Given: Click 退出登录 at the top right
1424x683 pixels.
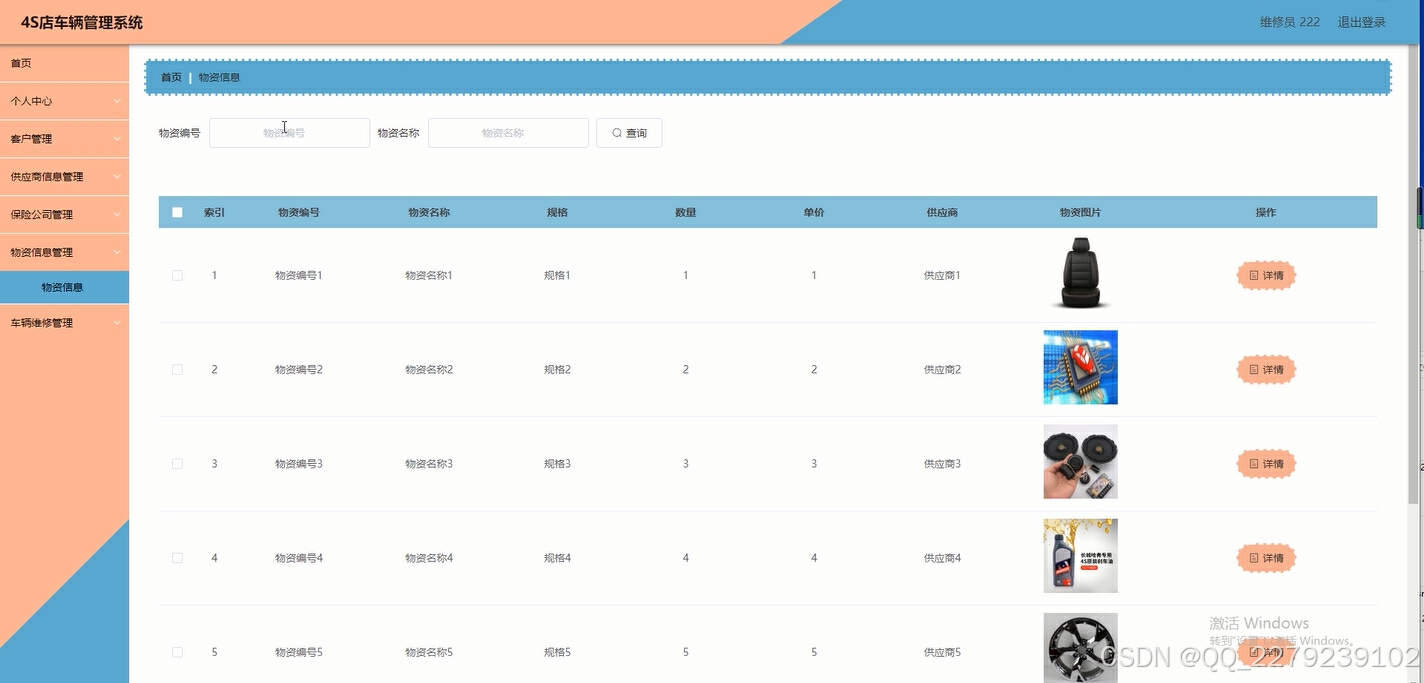Looking at the screenshot, I should point(1362,20).
